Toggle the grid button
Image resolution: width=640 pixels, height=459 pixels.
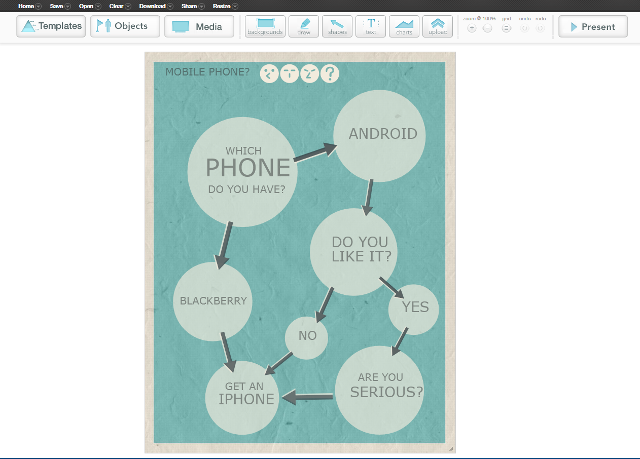[506, 28]
